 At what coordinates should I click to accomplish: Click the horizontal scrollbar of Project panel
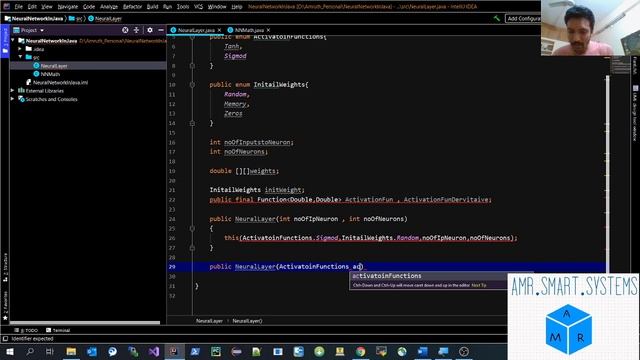click(x=85, y=323)
